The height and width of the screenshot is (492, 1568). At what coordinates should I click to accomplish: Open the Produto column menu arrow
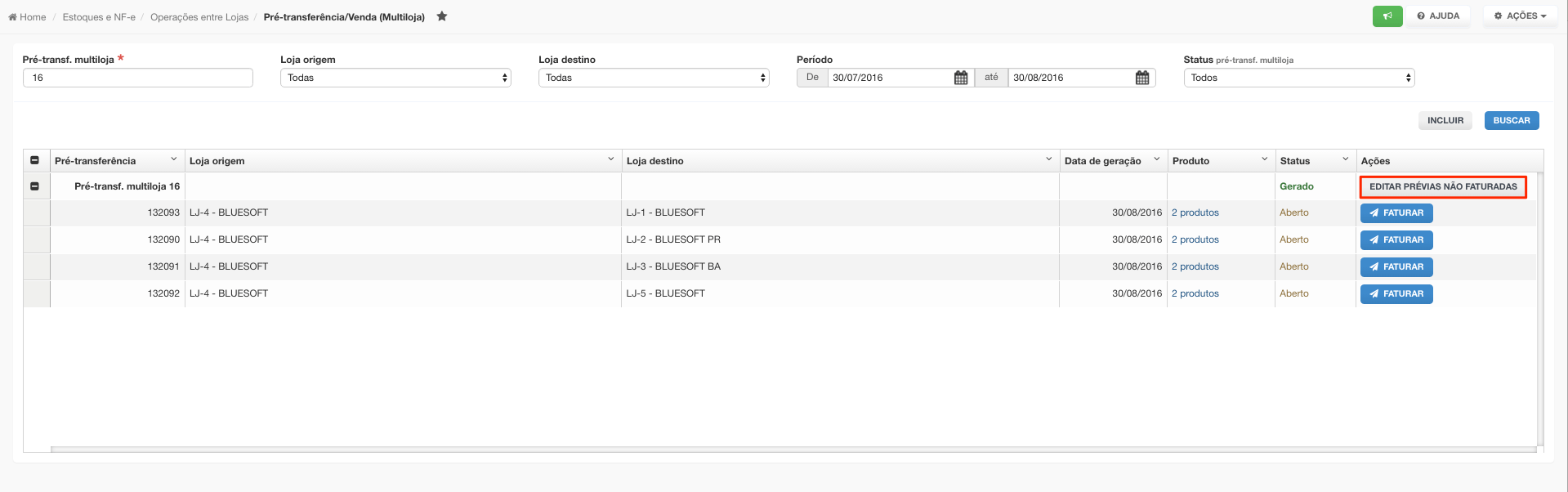click(1264, 159)
